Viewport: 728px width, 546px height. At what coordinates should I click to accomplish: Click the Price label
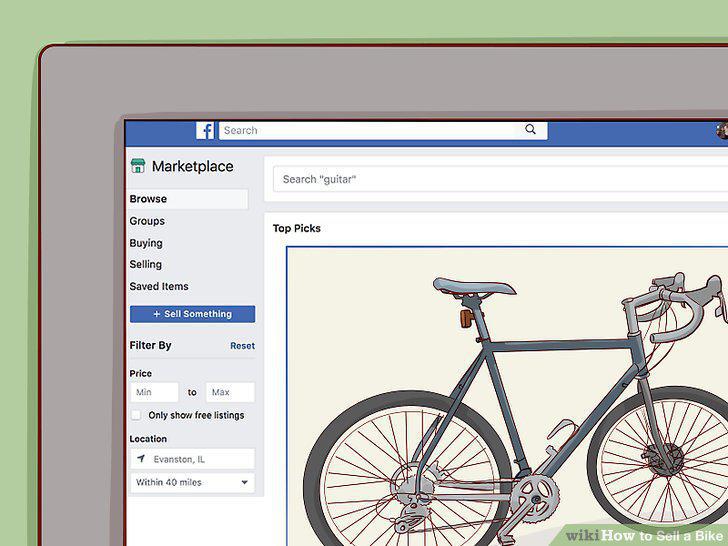tap(141, 373)
